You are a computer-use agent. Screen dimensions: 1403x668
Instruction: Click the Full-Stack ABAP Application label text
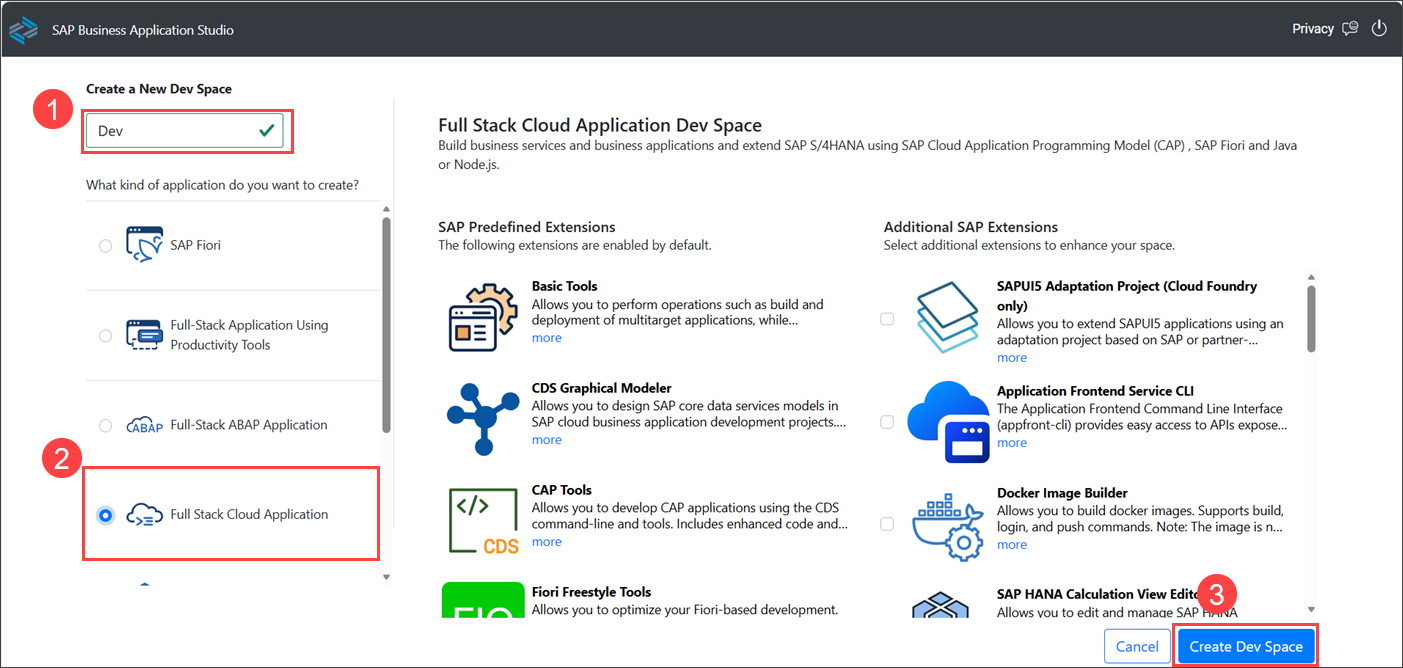pyautogui.click(x=249, y=425)
